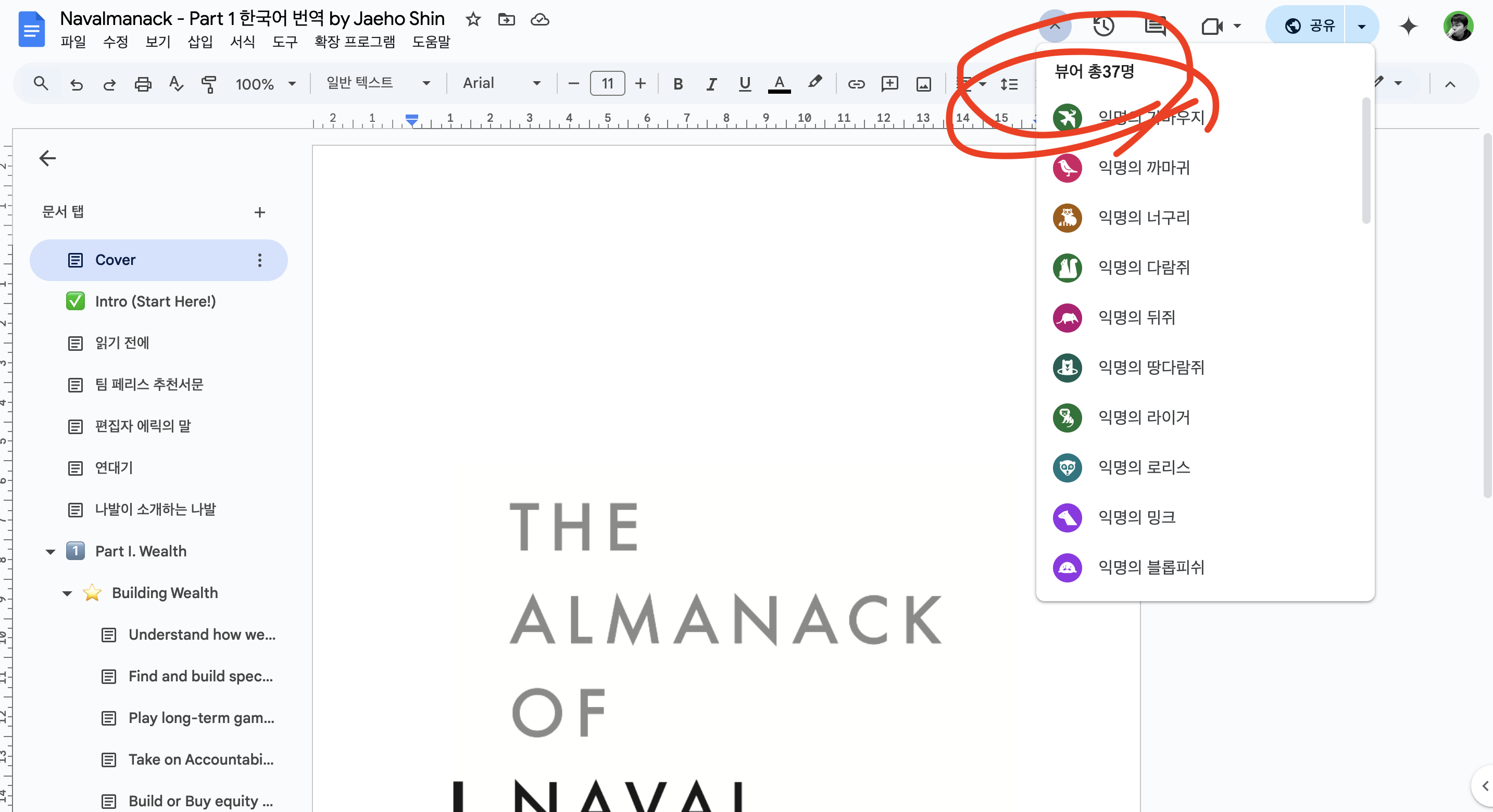The width and height of the screenshot is (1493, 812).
Task: Select viewer 익명의 라이거
Action: click(x=1199, y=417)
